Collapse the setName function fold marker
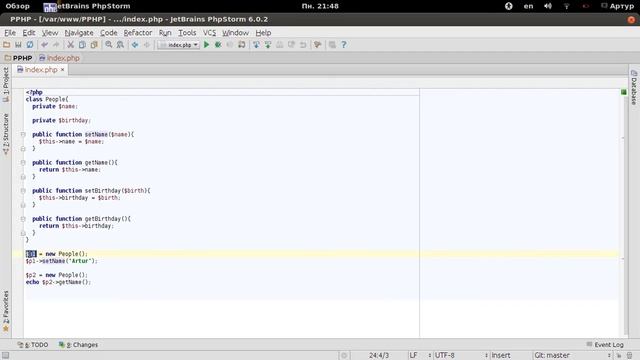Screen dimensions: 640x360 23,134
